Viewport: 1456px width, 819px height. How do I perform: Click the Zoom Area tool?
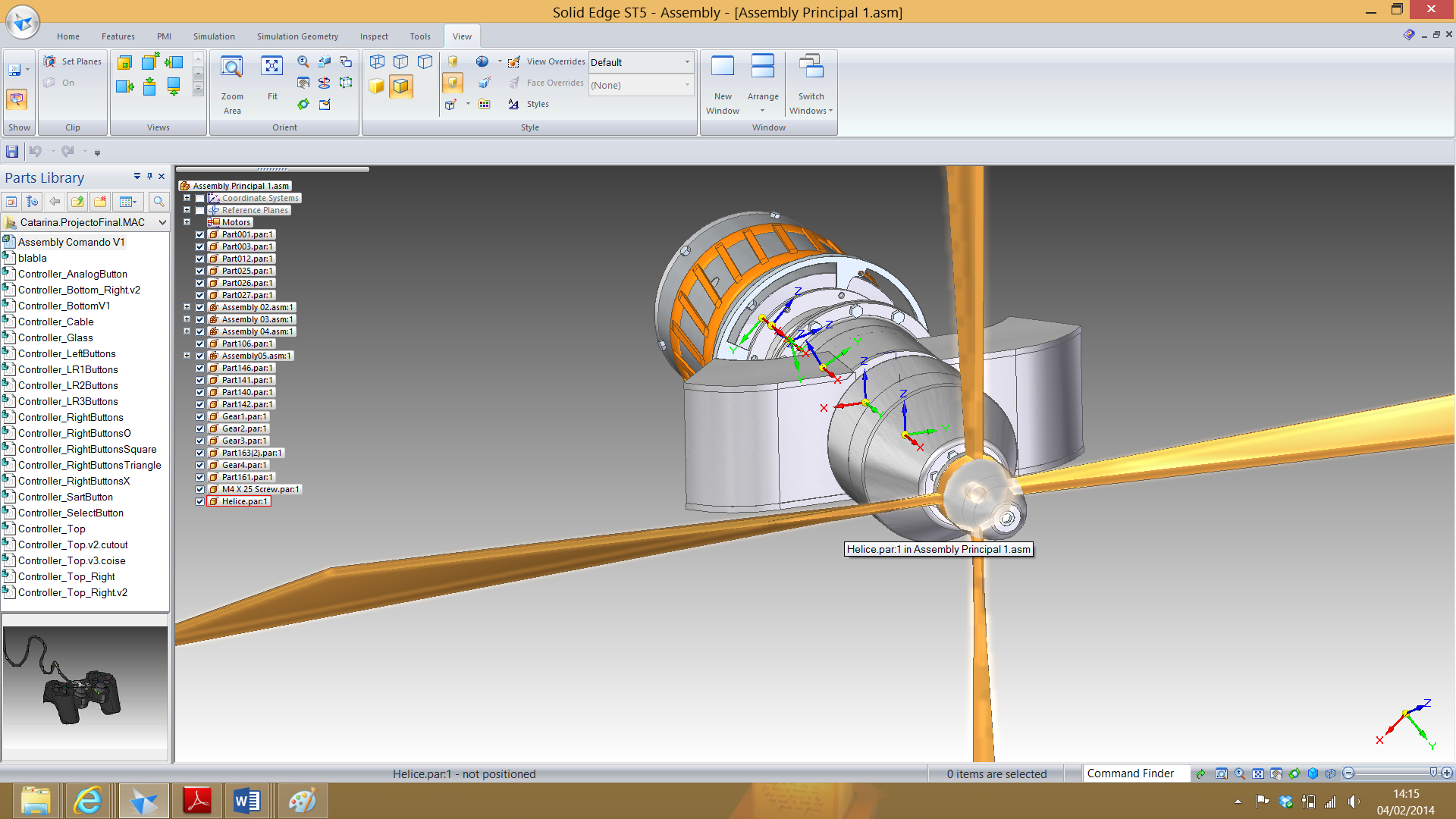tap(232, 85)
